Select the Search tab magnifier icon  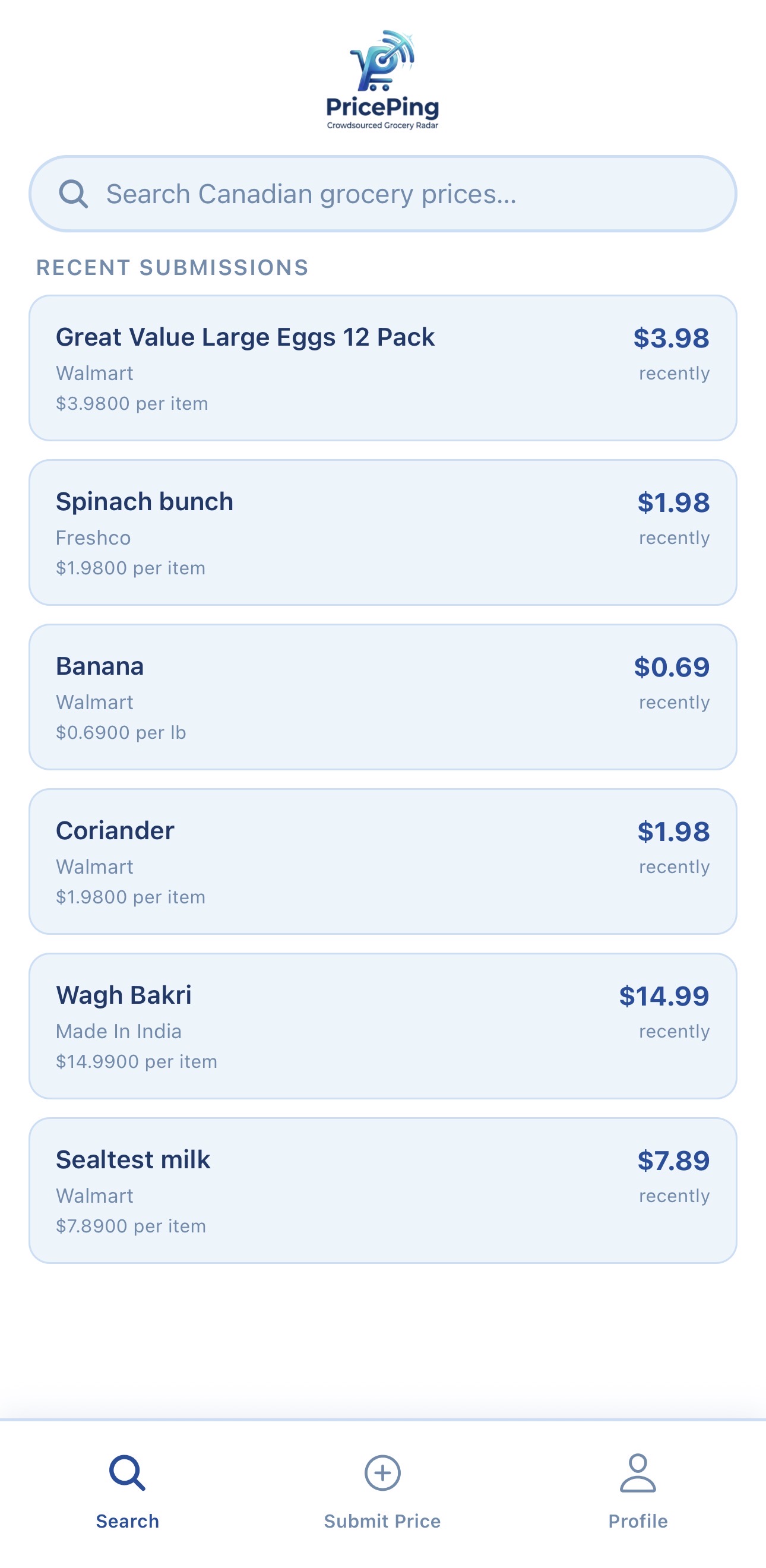pyautogui.click(x=128, y=1473)
